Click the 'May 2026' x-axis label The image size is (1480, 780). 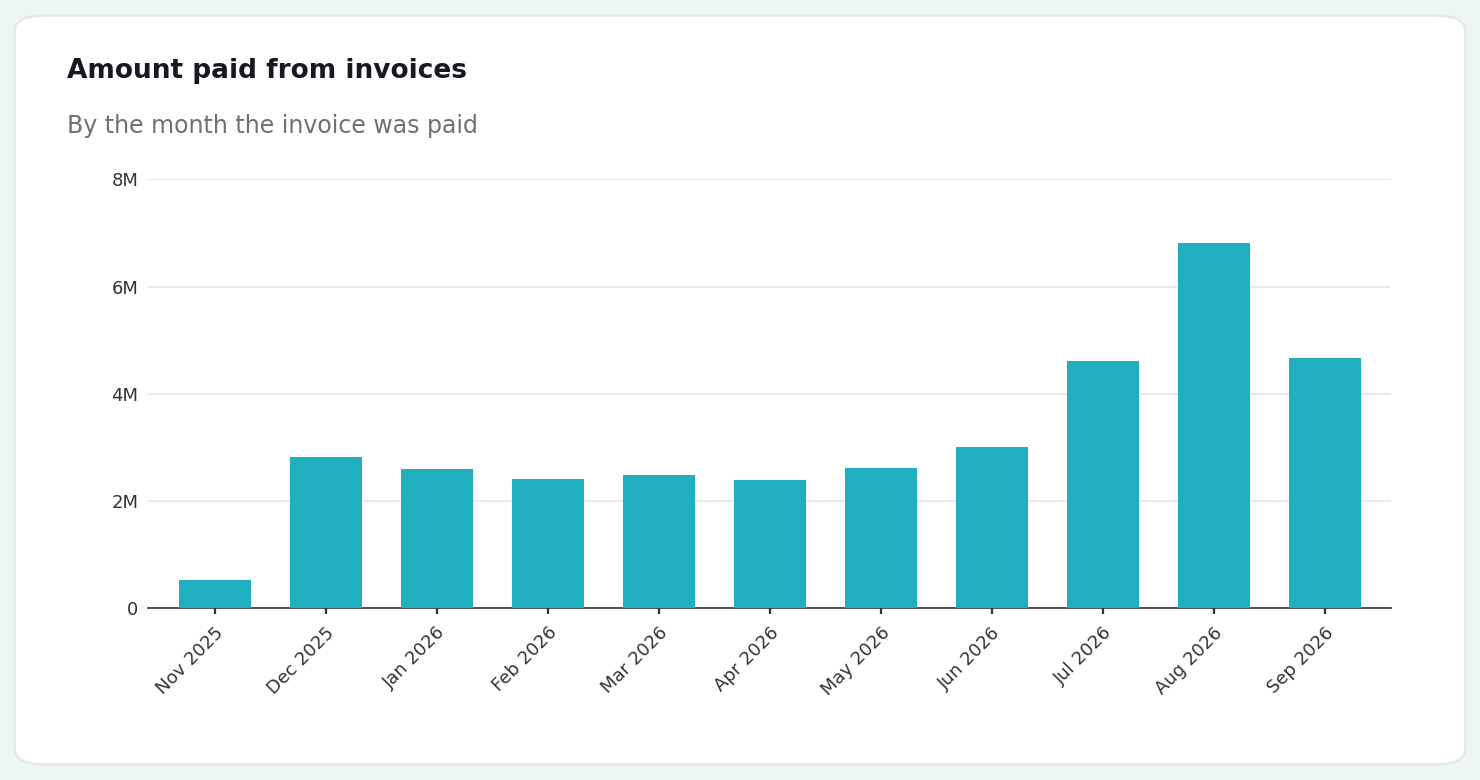coord(855,661)
